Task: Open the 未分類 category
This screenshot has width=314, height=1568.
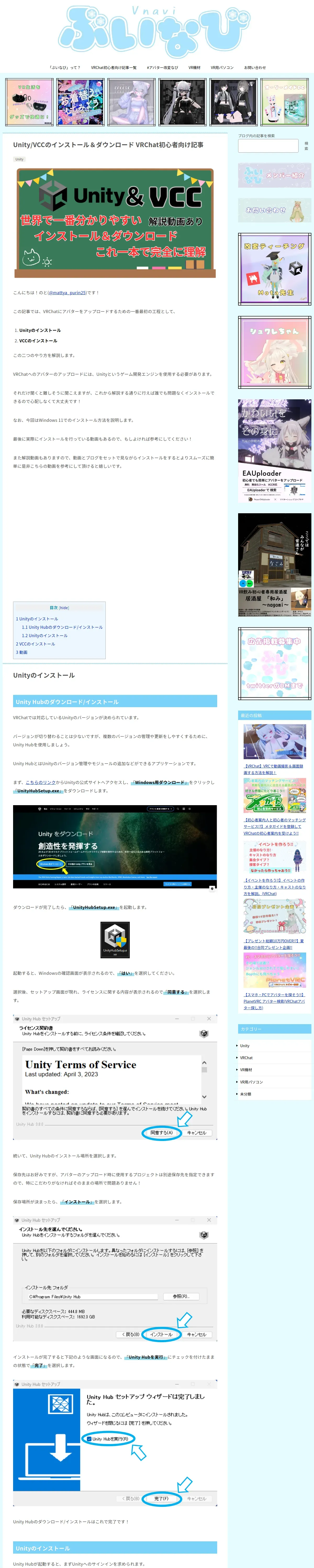Action: point(245,1094)
